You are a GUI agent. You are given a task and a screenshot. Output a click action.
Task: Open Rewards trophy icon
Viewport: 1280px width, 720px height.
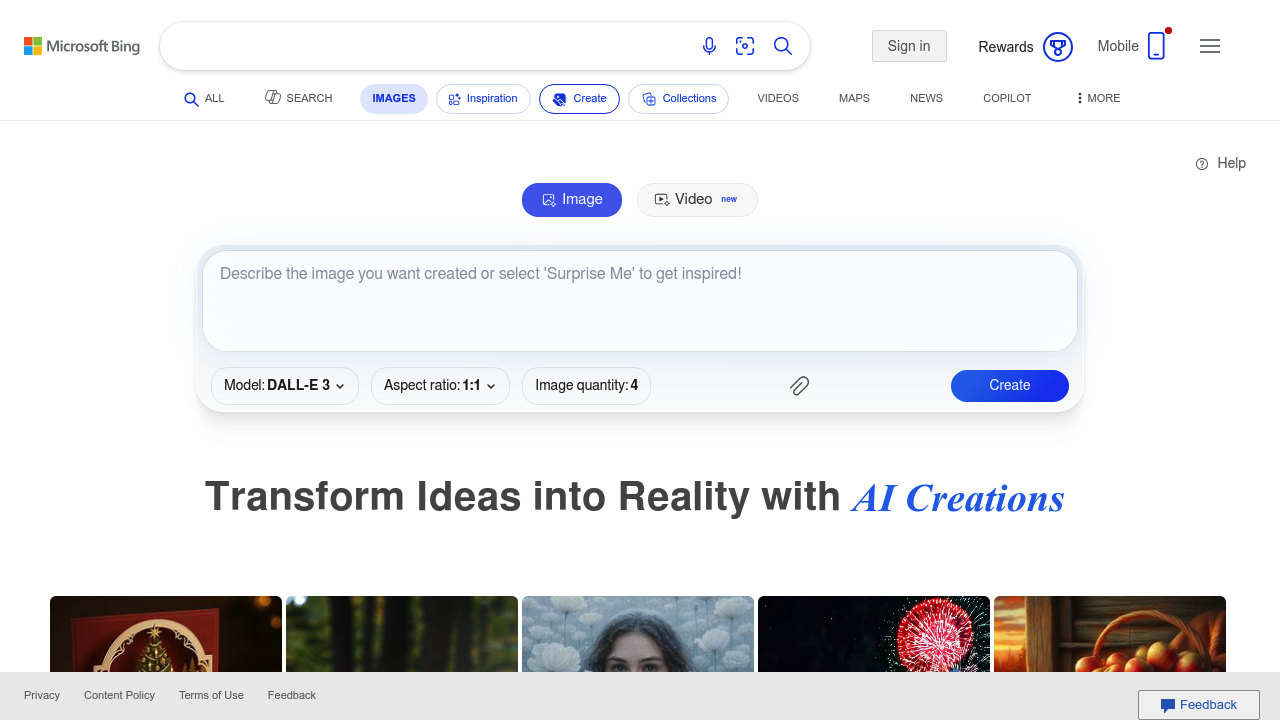coord(1057,47)
